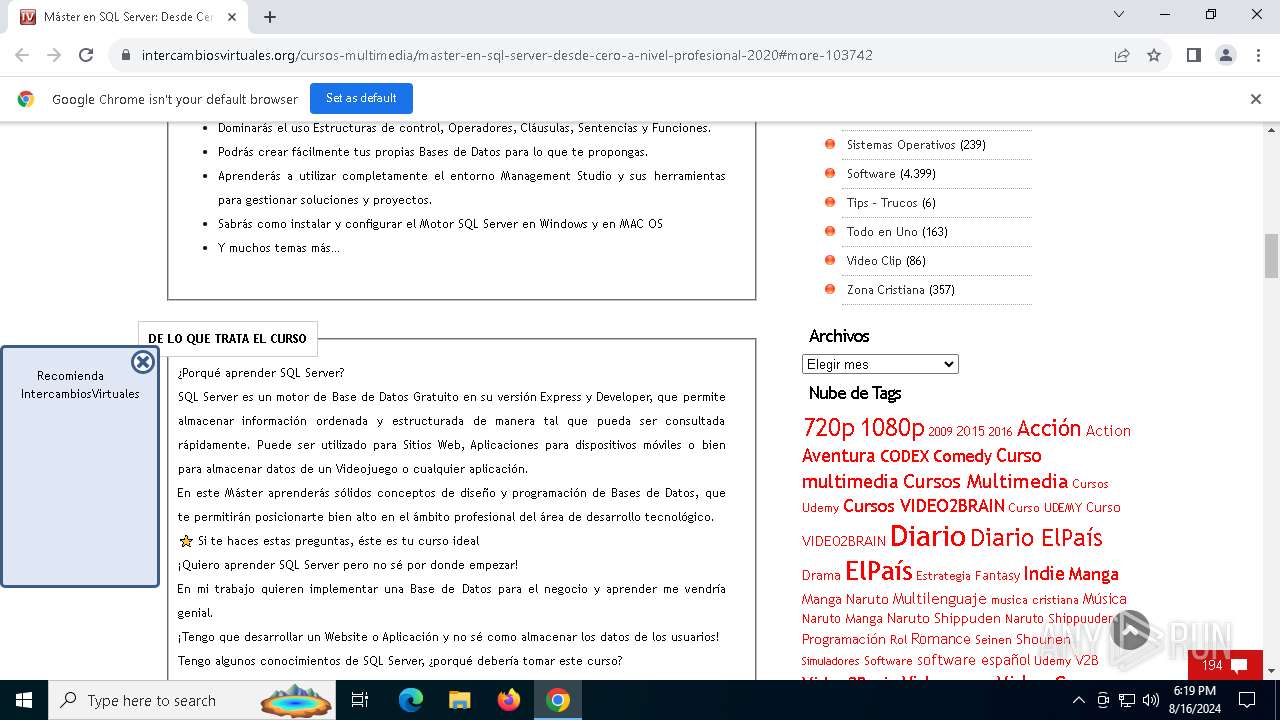The height and width of the screenshot is (720, 1280).
Task: Open File Explorer from taskbar
Action: coord(459,700)
